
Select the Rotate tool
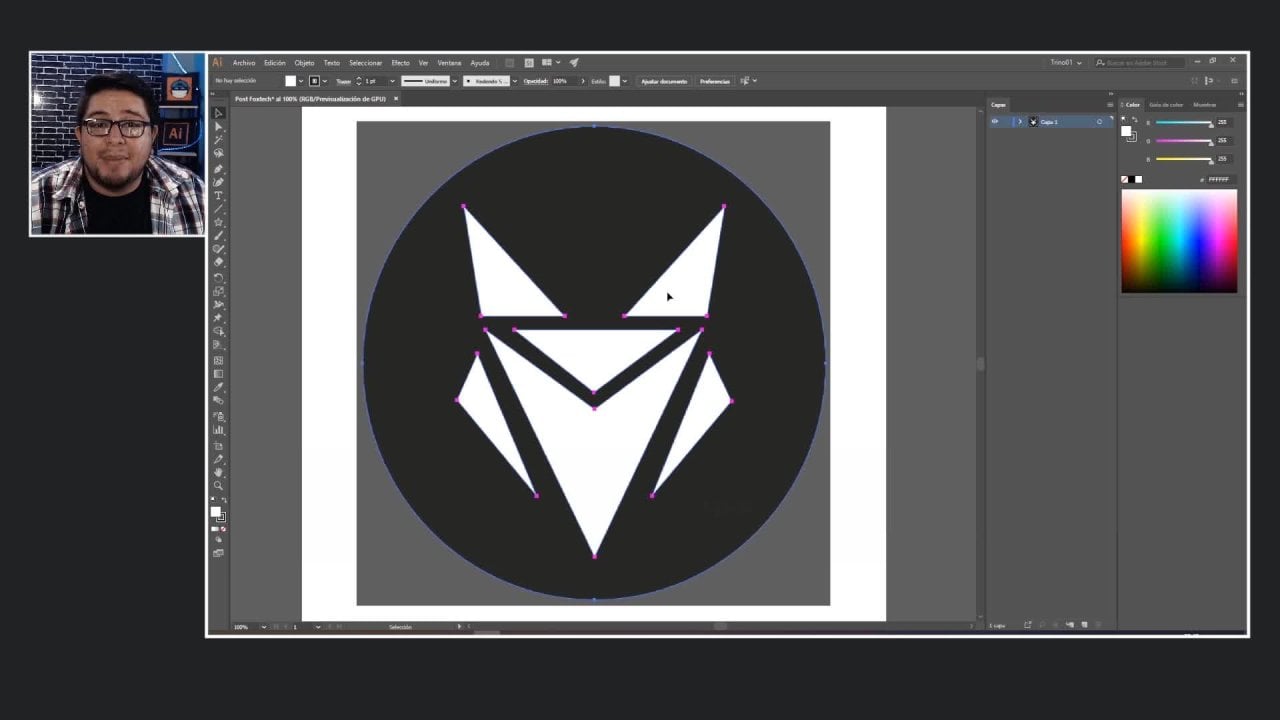pyautogui.click(x=218, y=277)
